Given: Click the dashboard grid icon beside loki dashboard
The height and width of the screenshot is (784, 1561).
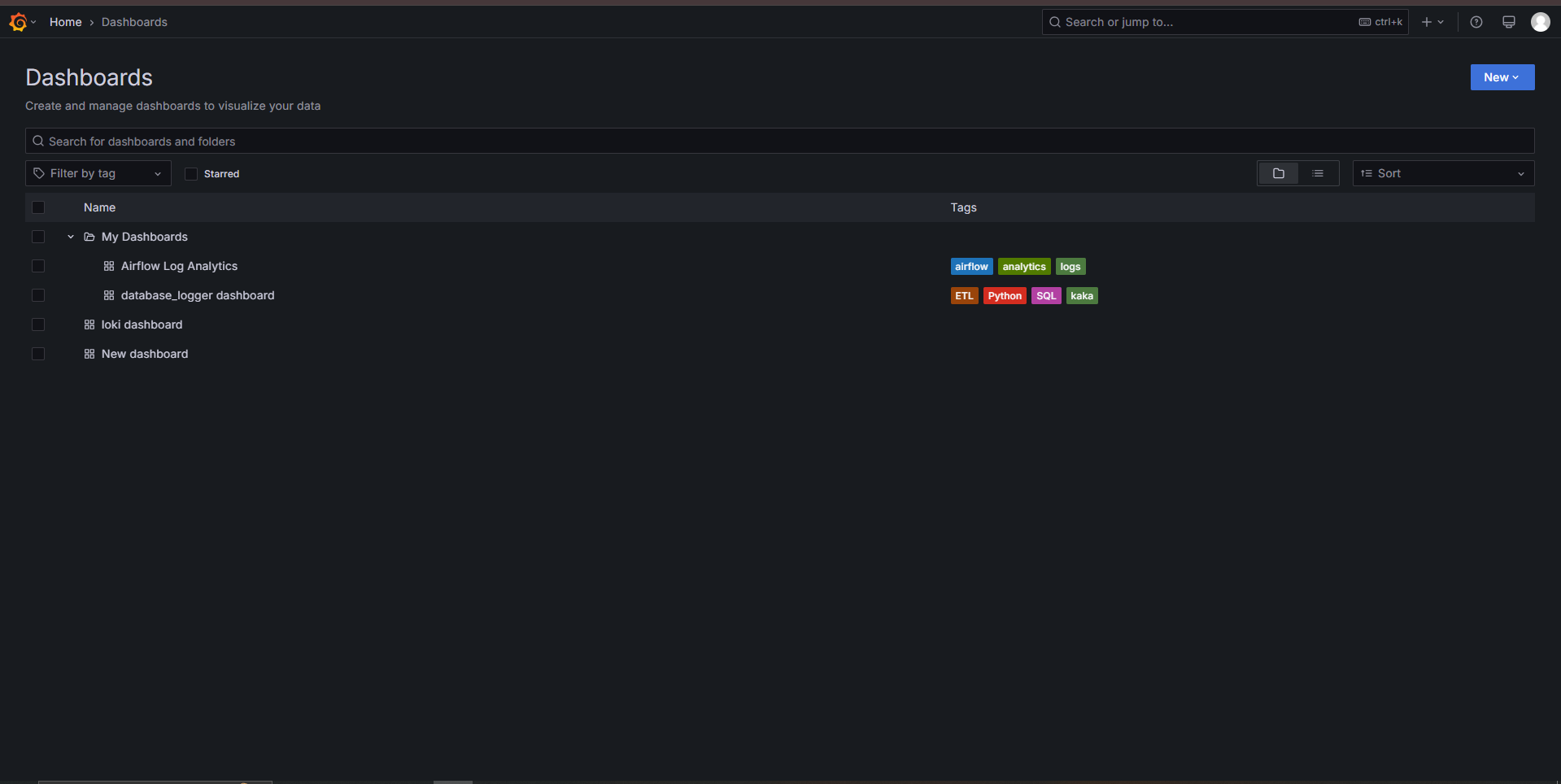Looking at the screenshot, I should pyautogui.click(x=89, y=324).
